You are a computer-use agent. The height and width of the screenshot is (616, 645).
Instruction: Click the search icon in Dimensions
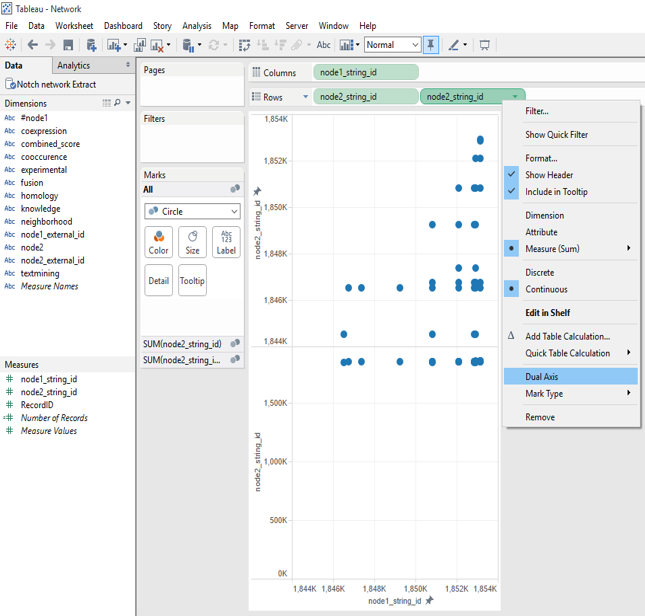pyautogui.click(x=118, y=103)
